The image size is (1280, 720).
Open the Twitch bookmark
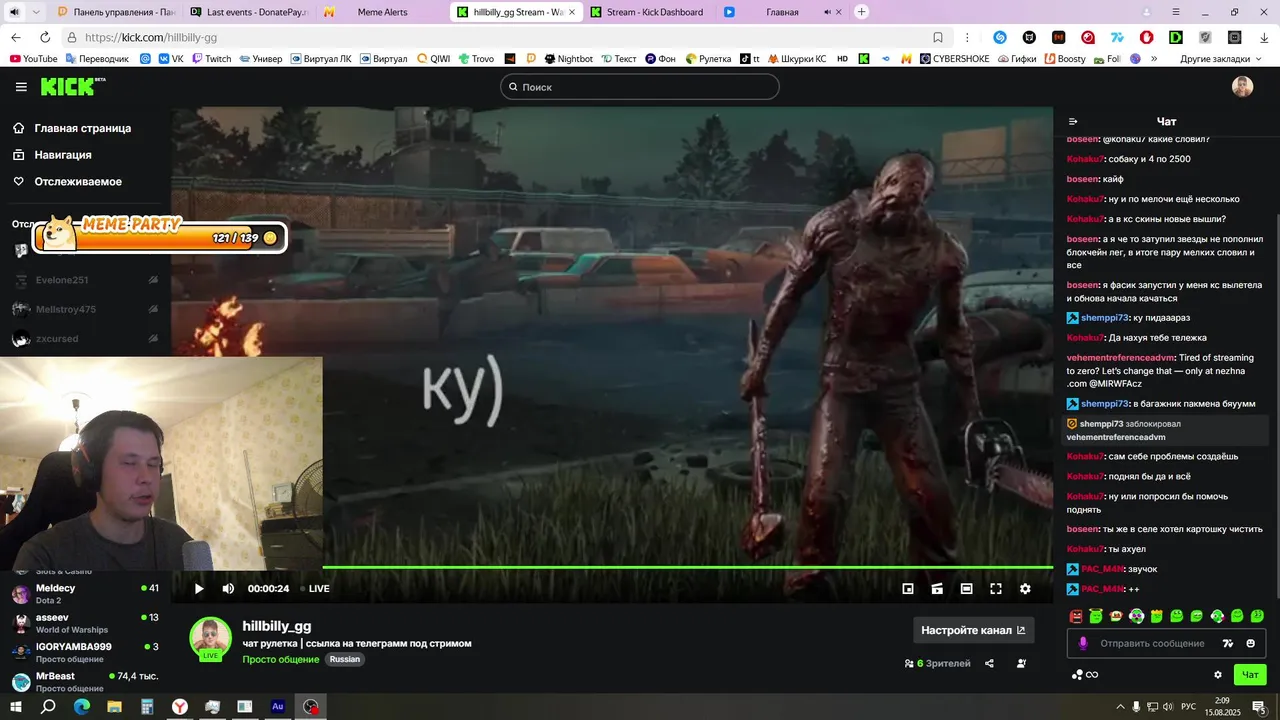pyautogui.click(x=210, y=59)
